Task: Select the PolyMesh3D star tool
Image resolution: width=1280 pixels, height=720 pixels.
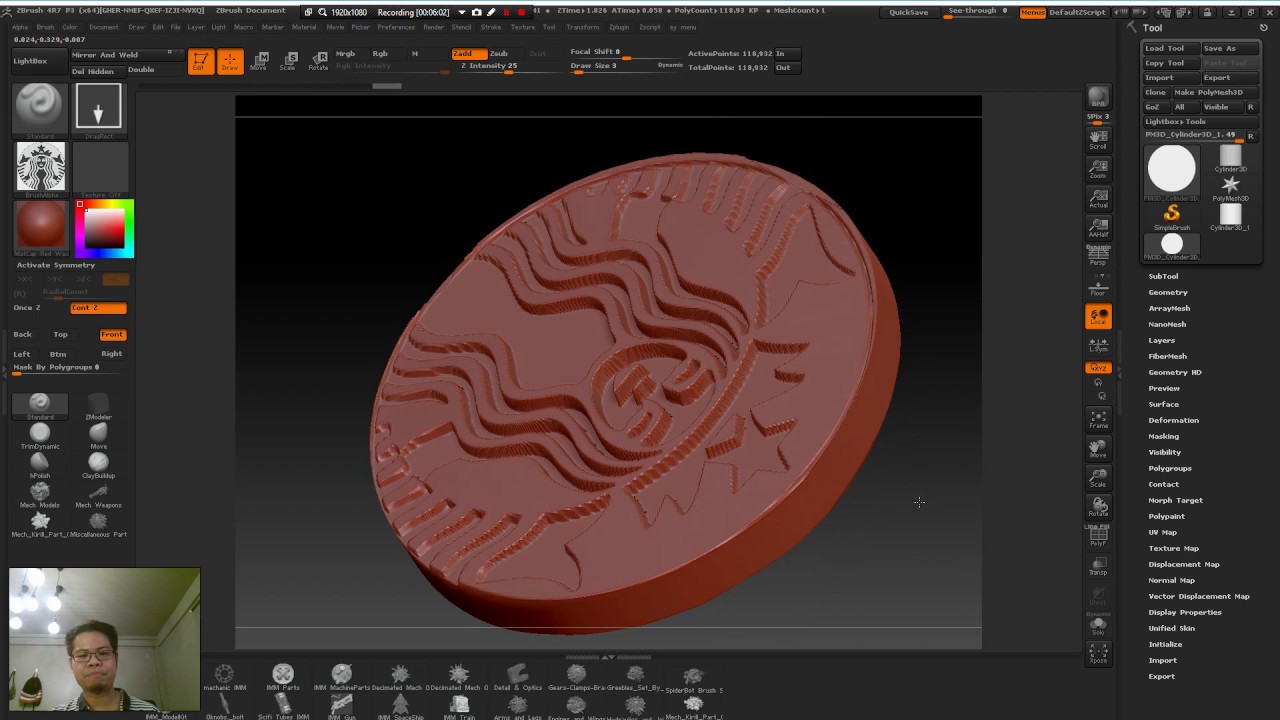Action: [x=1230, y=187]
